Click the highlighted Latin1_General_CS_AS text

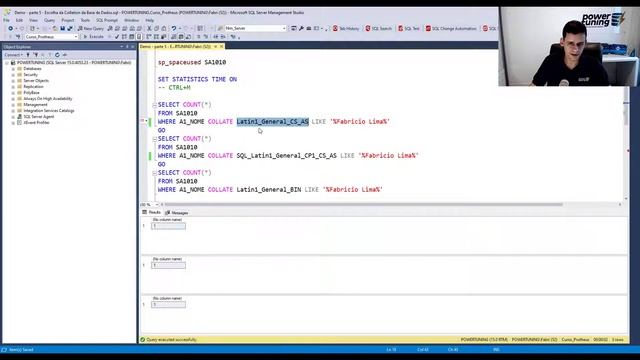(273, 122)
